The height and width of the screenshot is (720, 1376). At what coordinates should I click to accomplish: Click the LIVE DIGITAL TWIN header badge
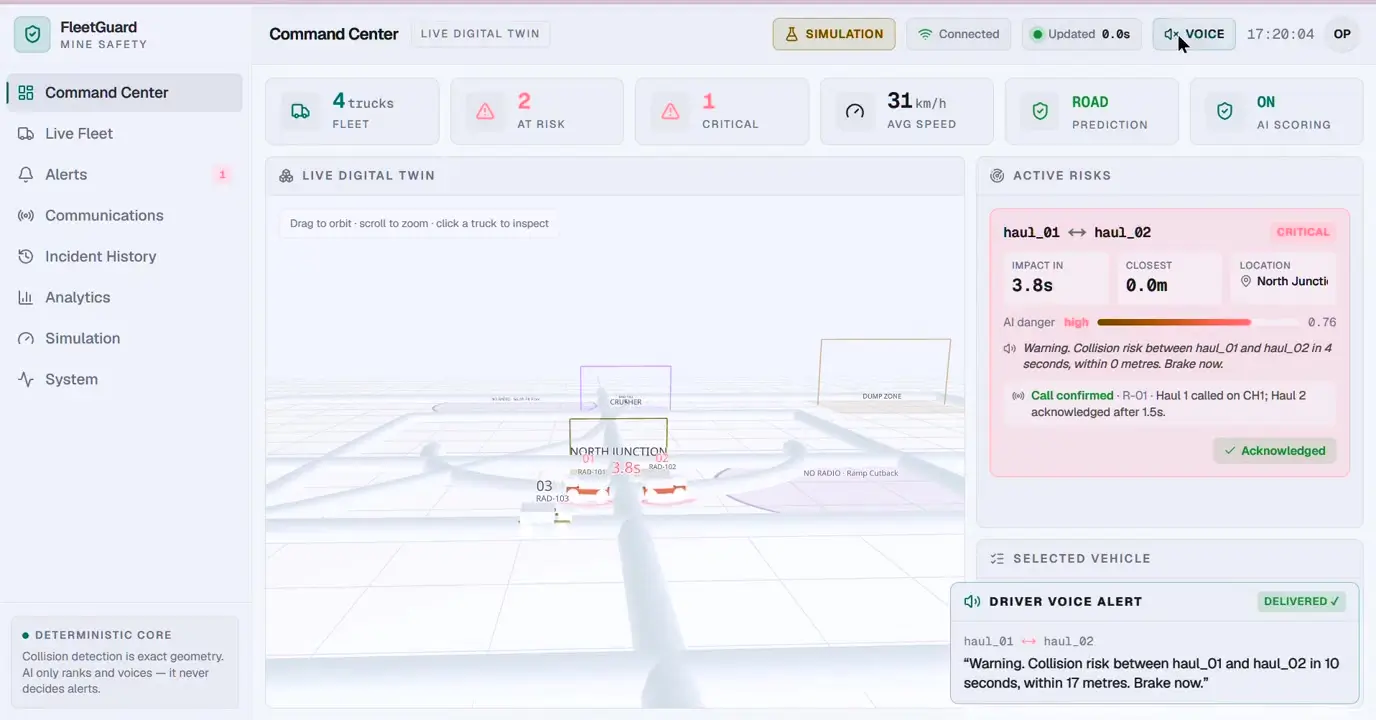click(480, 34)
